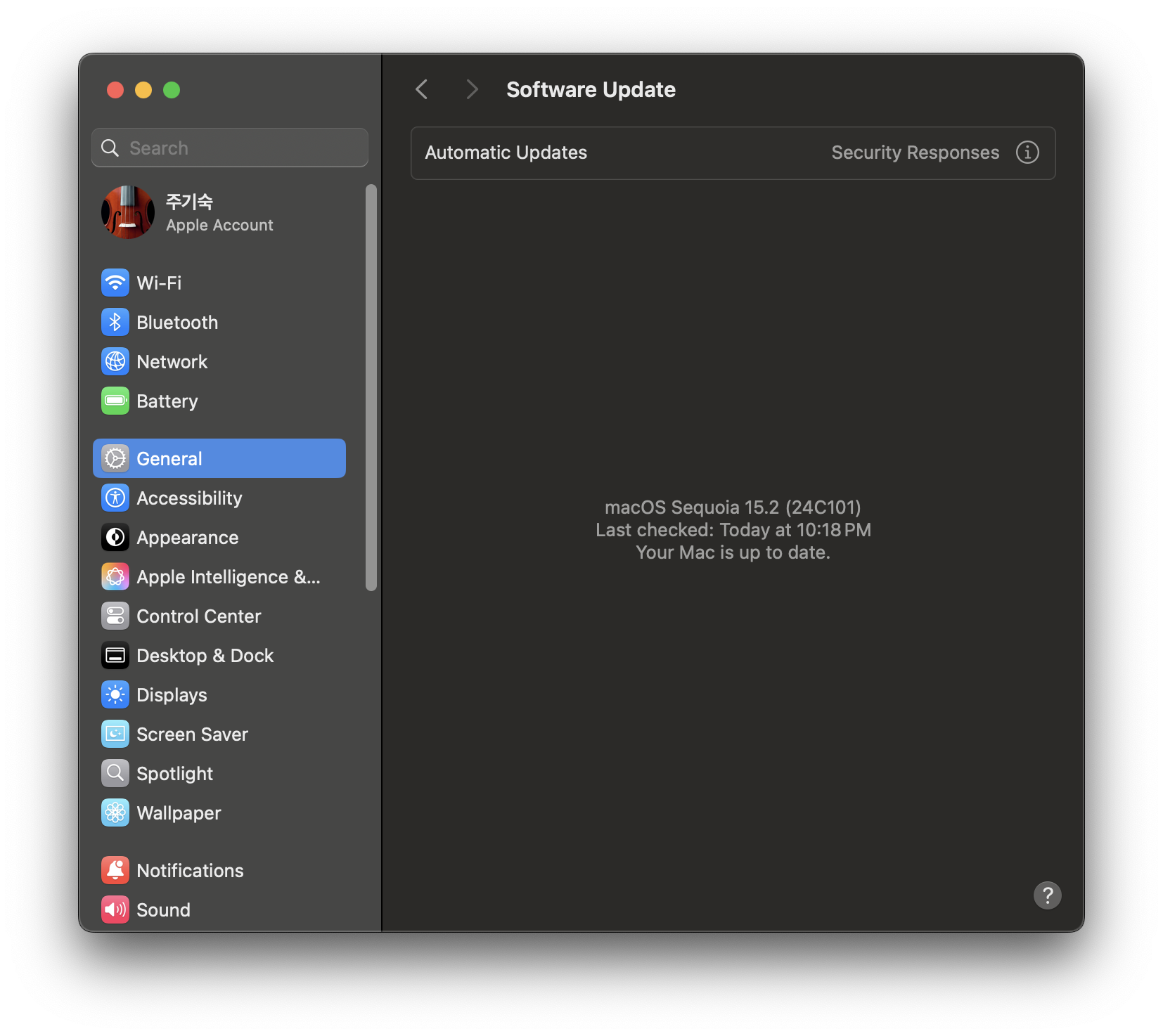
Task: Select Accessibility label in sidebar
Action: point(190,498)
